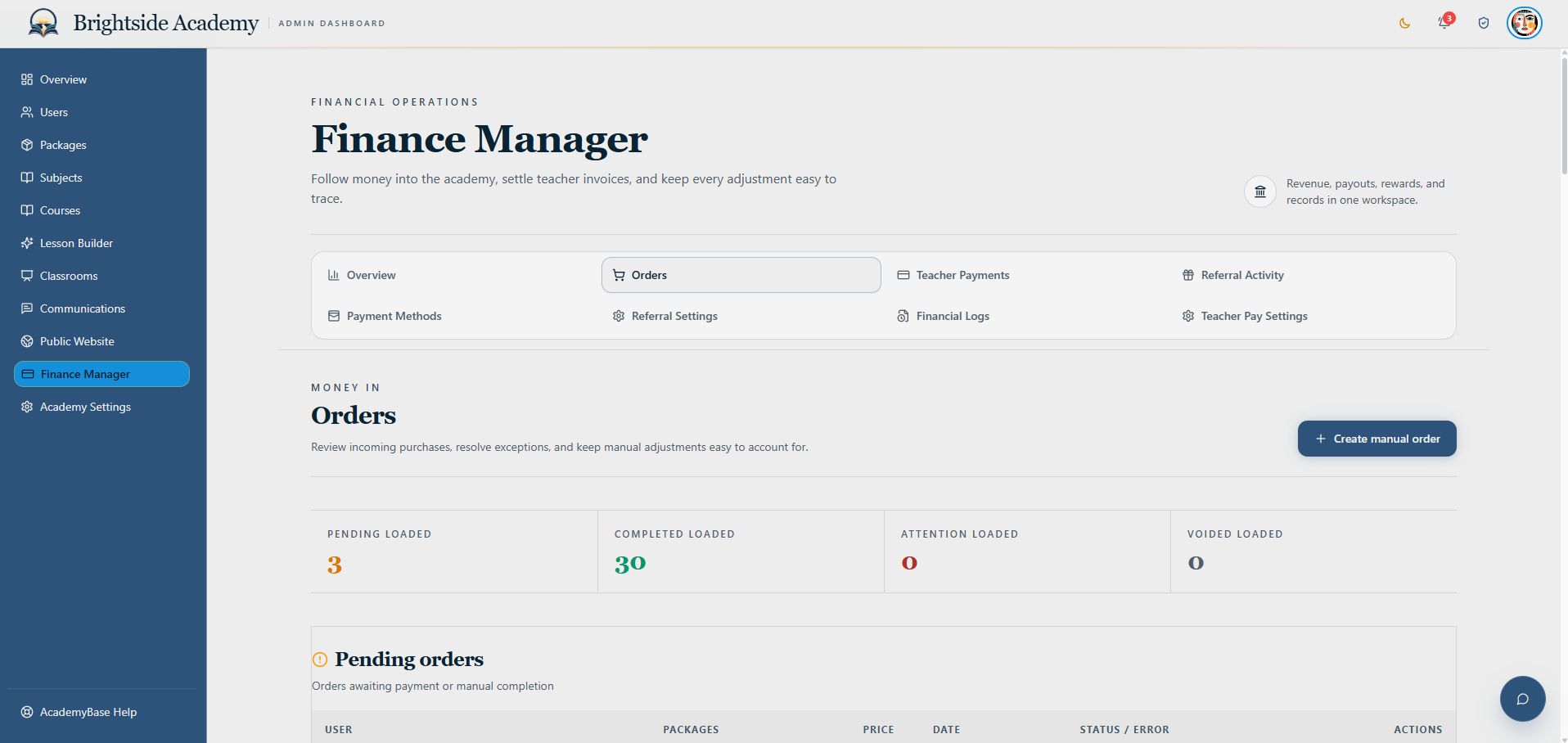Click the Referral Activity gift icon
The height and width of the screenshot is (743, 1568).
1188,275
